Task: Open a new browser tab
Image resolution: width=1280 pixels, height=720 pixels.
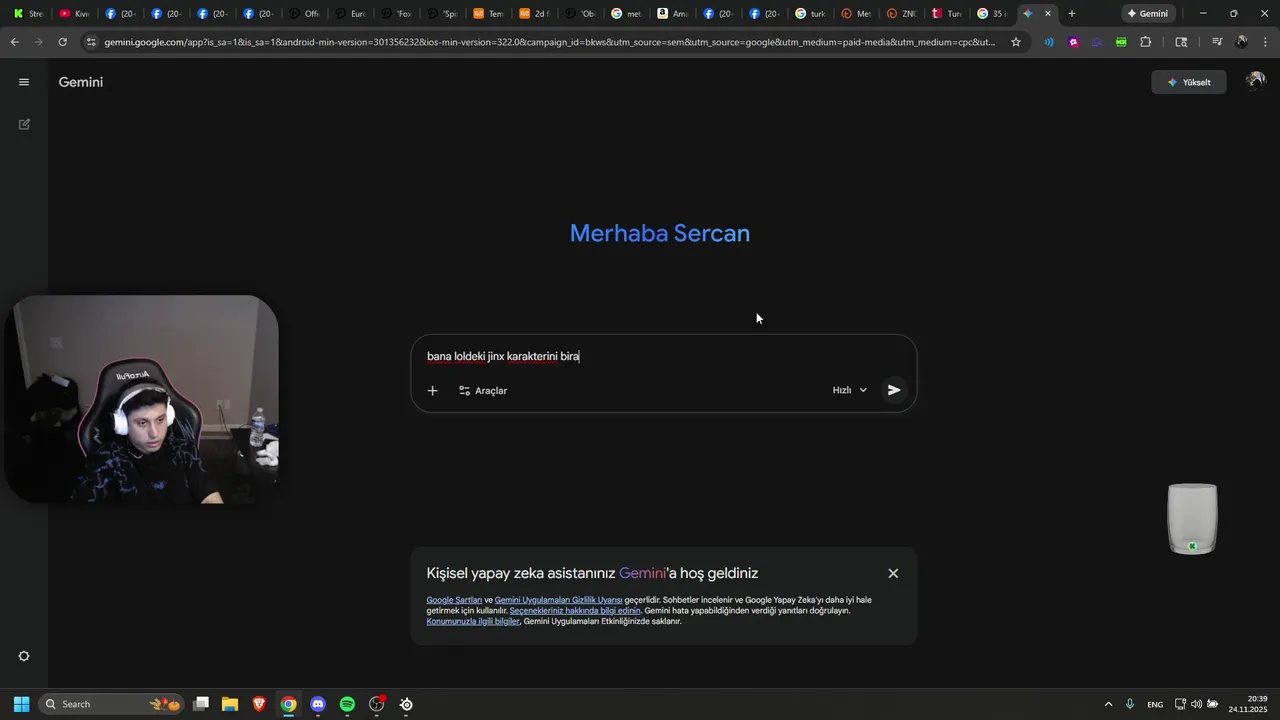Action: [1072, 14]
